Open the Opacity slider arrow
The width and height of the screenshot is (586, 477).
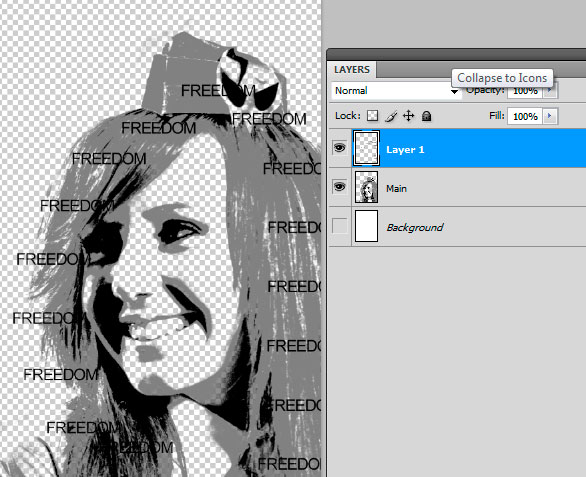pyautogui.click(x=550, y=90)
